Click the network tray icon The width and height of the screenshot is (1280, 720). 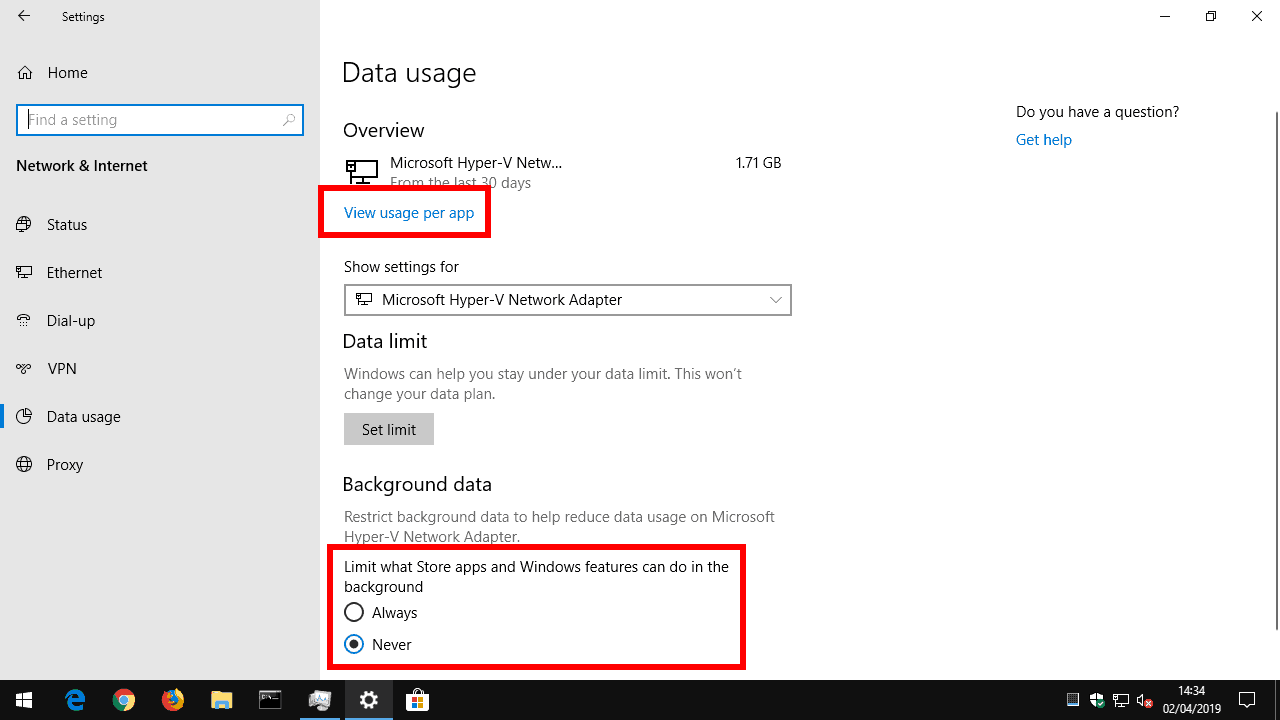point(1121,700)
